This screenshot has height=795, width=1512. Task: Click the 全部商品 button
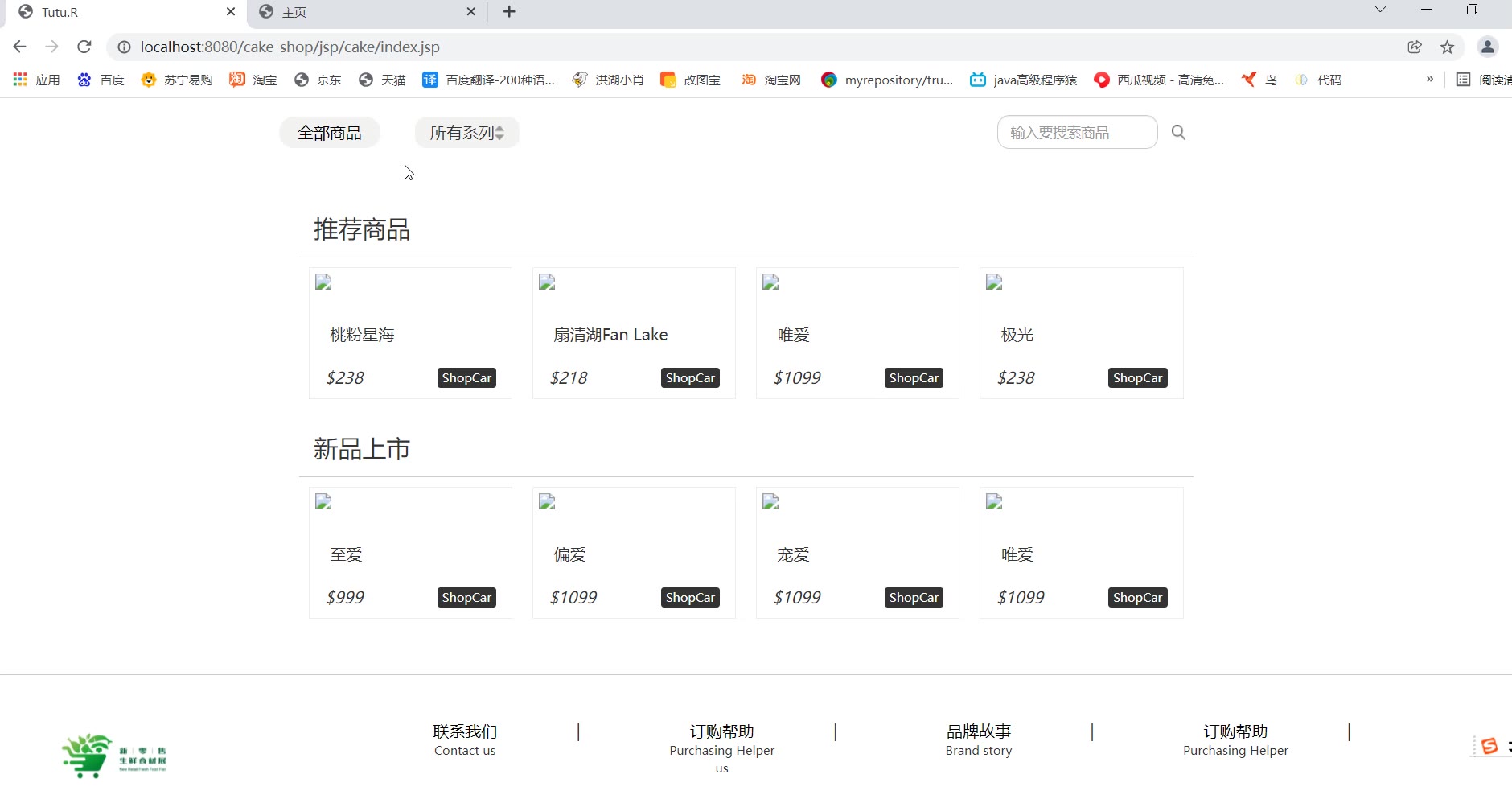pos(329,133)
